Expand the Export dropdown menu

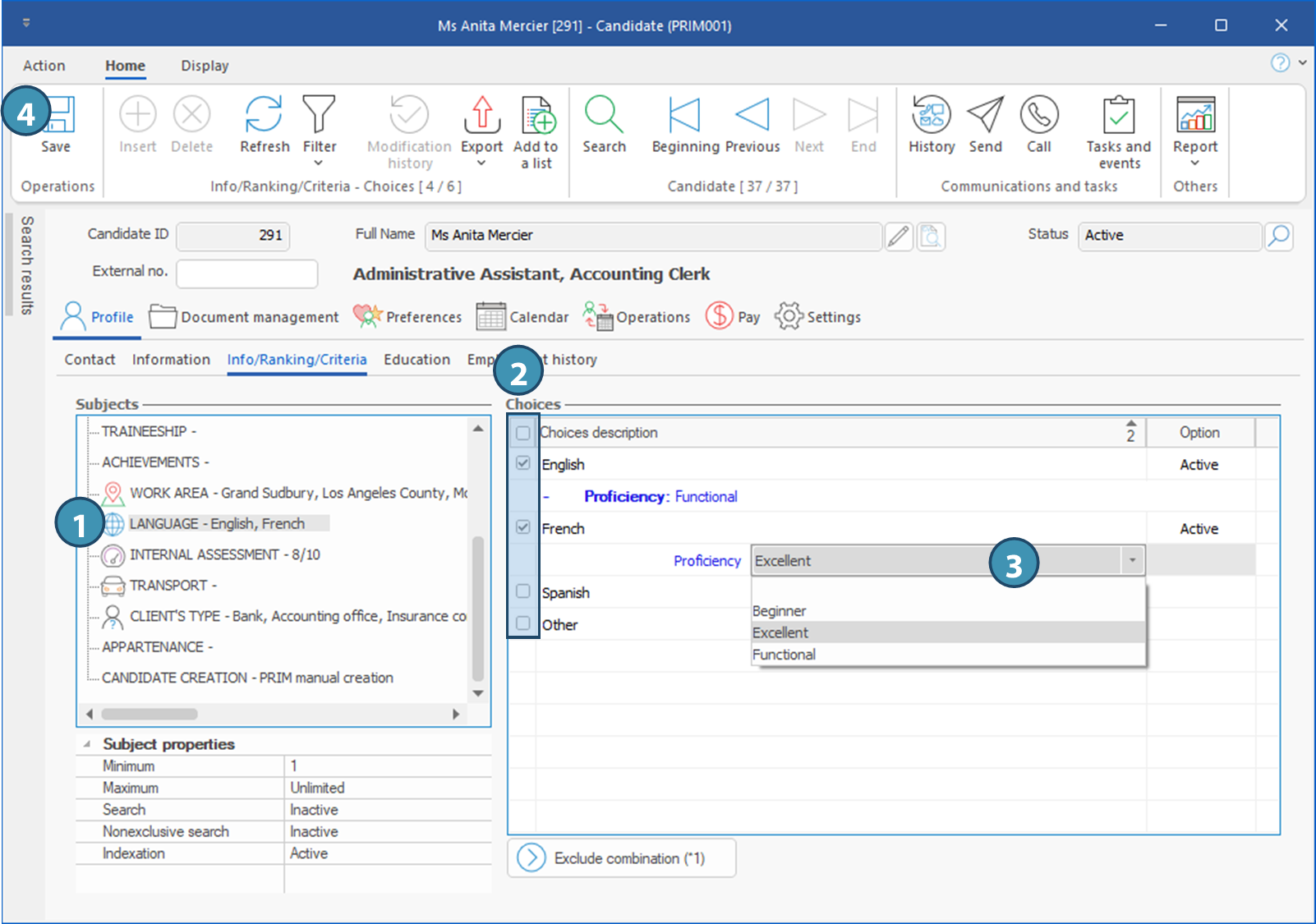point(481,163)
